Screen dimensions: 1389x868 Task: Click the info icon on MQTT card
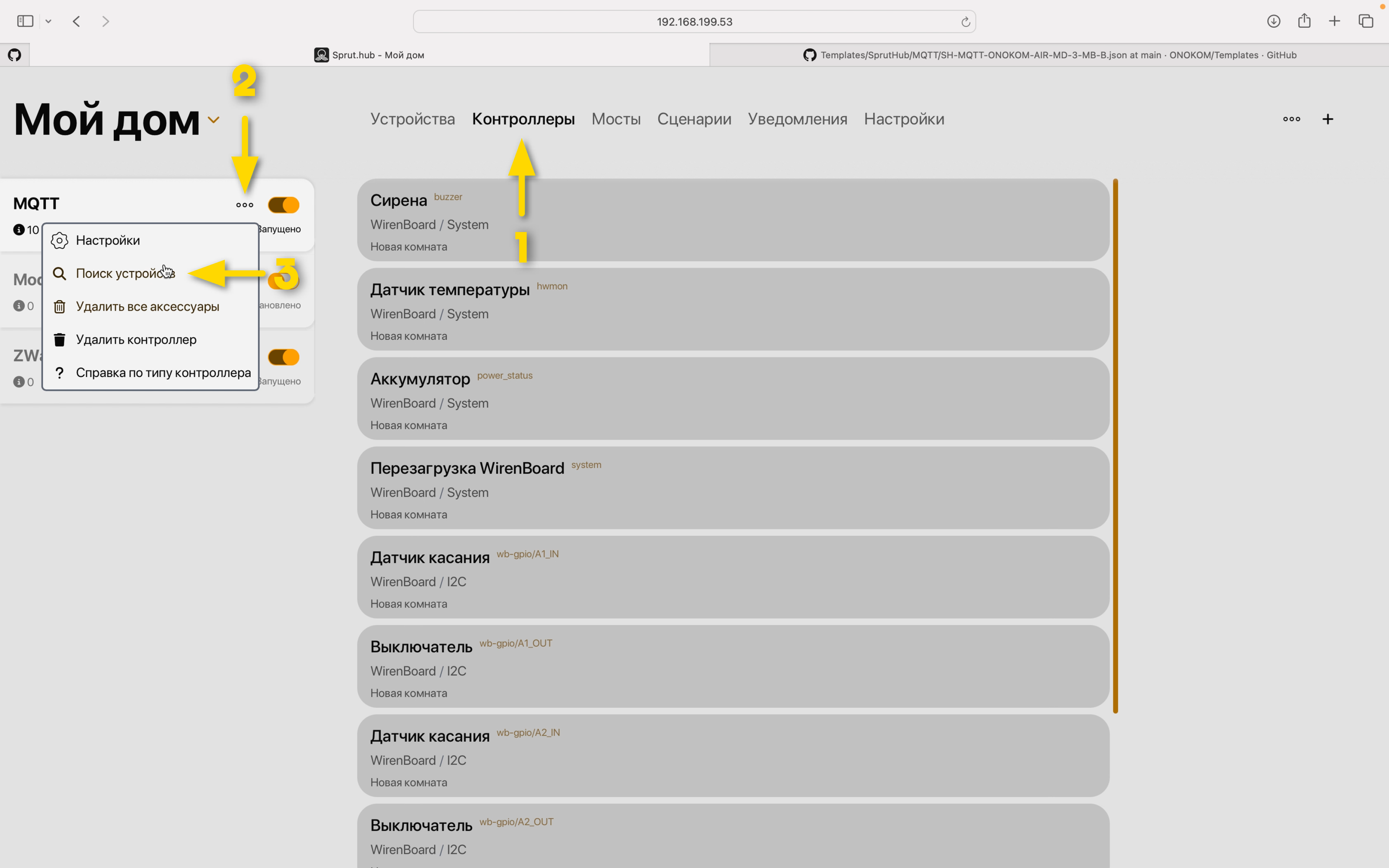tap(19, 229)
